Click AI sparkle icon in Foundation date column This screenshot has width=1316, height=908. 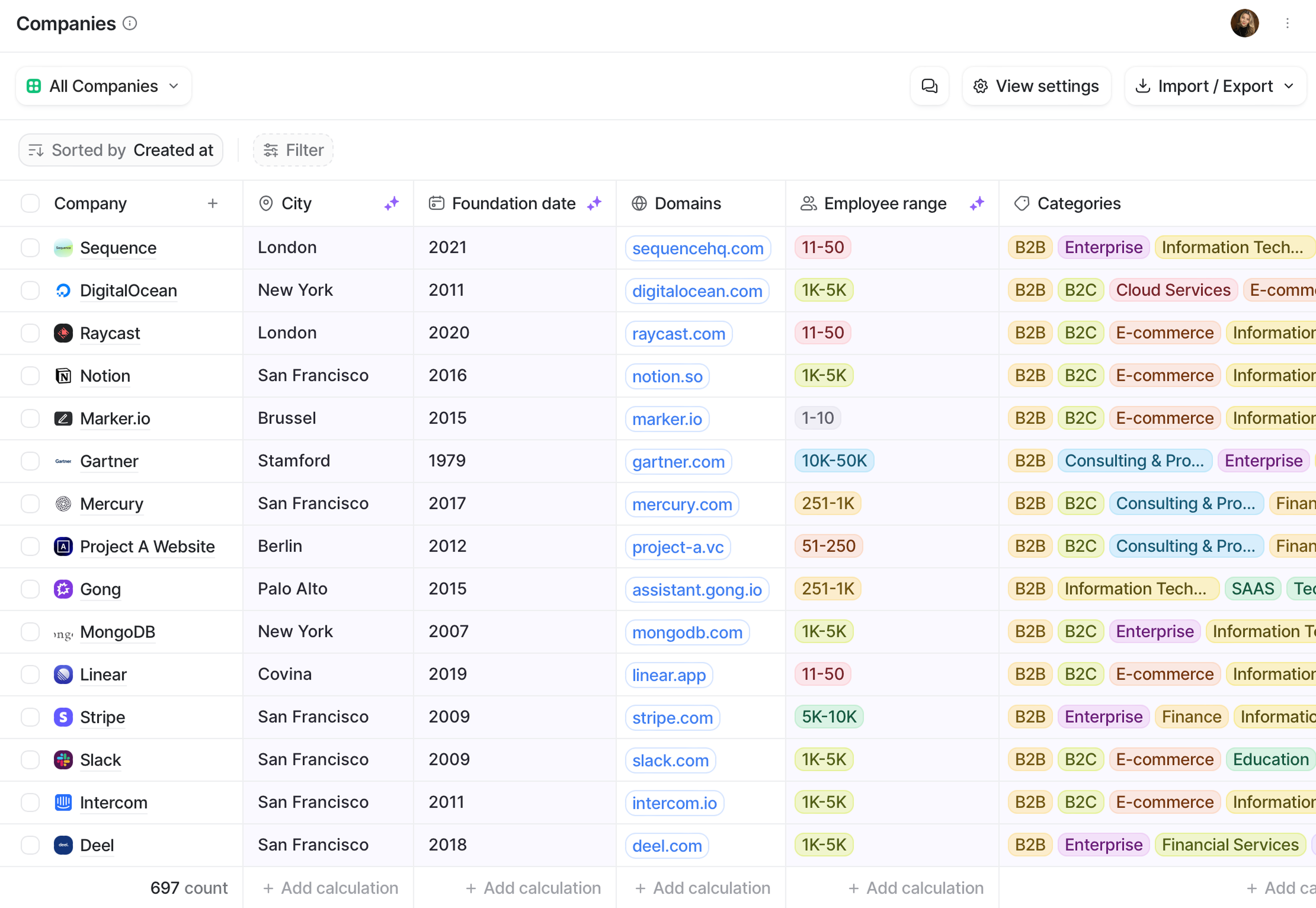click(594, 203)
